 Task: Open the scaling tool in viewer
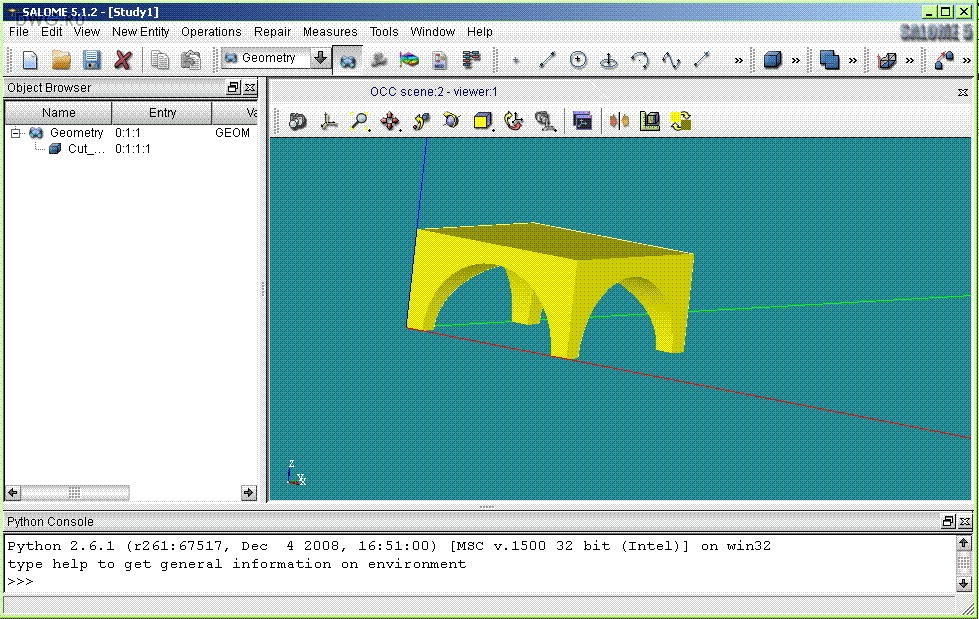click(650, 121)
